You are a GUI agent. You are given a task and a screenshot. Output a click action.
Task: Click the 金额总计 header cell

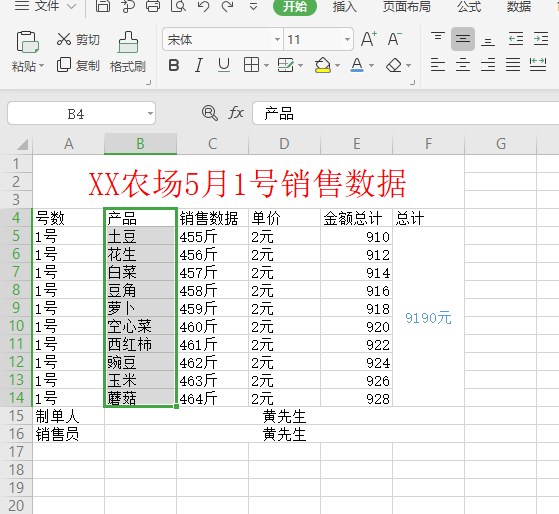[x=356, y=218]
